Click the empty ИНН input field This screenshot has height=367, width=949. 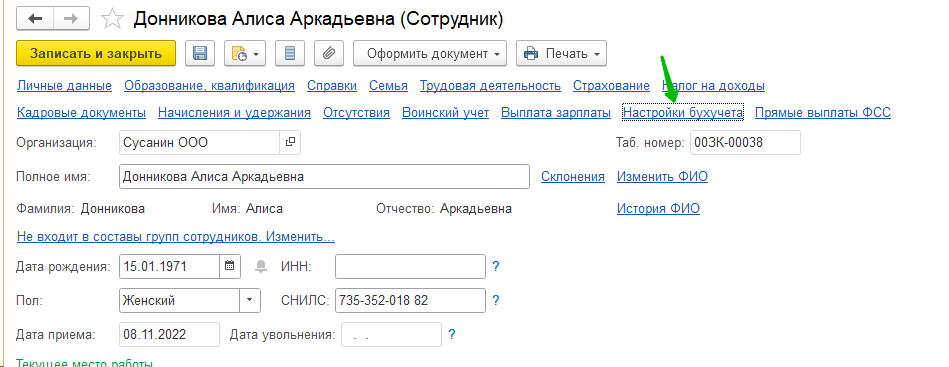click(410, 266)
